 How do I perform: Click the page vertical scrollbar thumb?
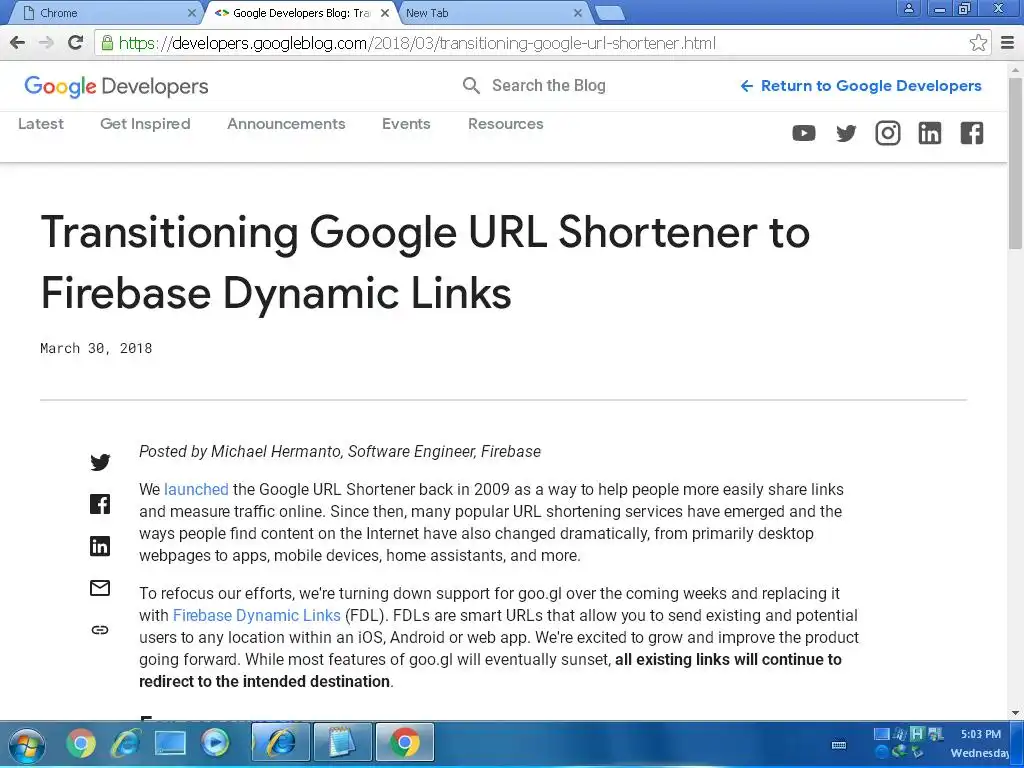pos(1015,163)
